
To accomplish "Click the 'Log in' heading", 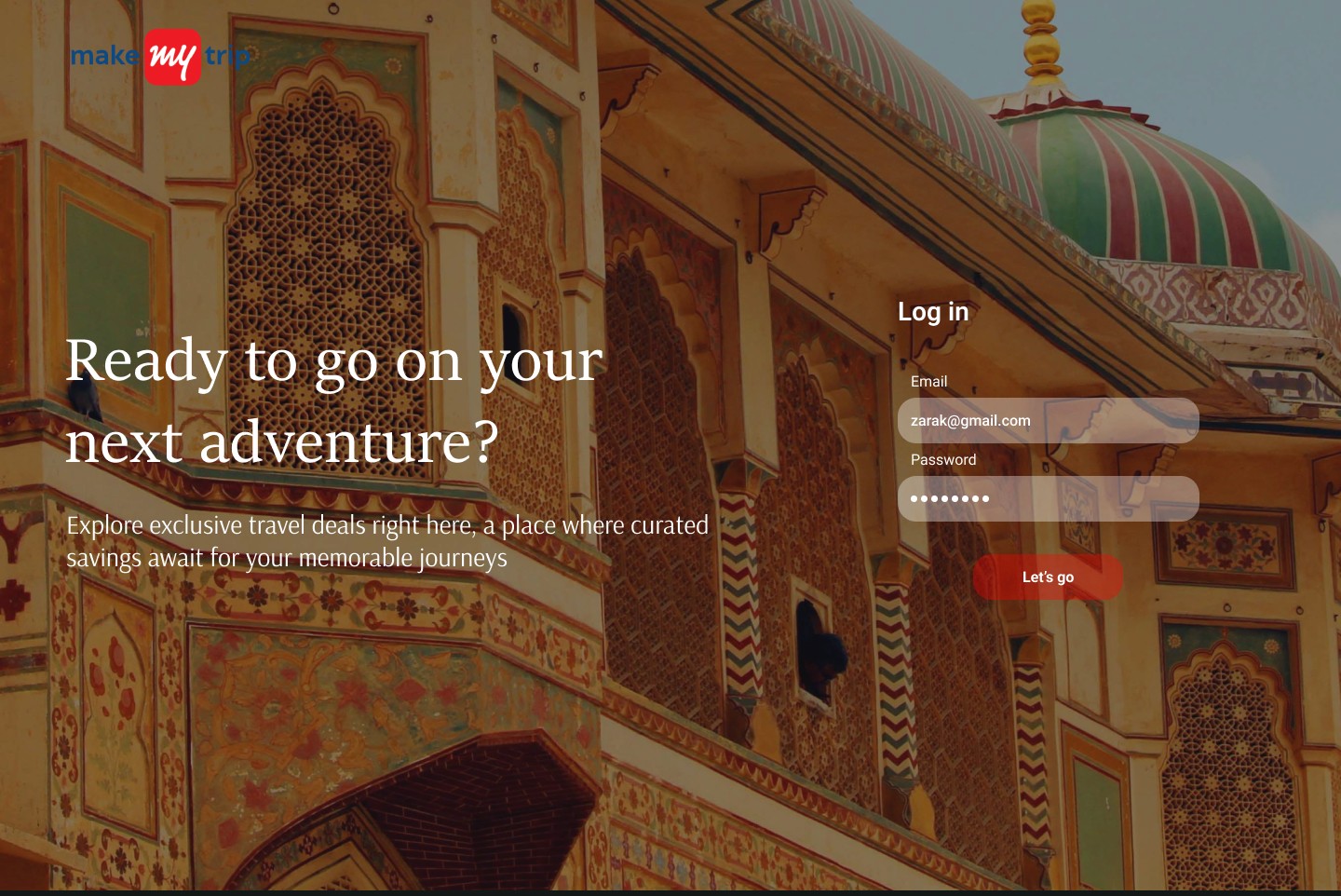I will 933,312.
